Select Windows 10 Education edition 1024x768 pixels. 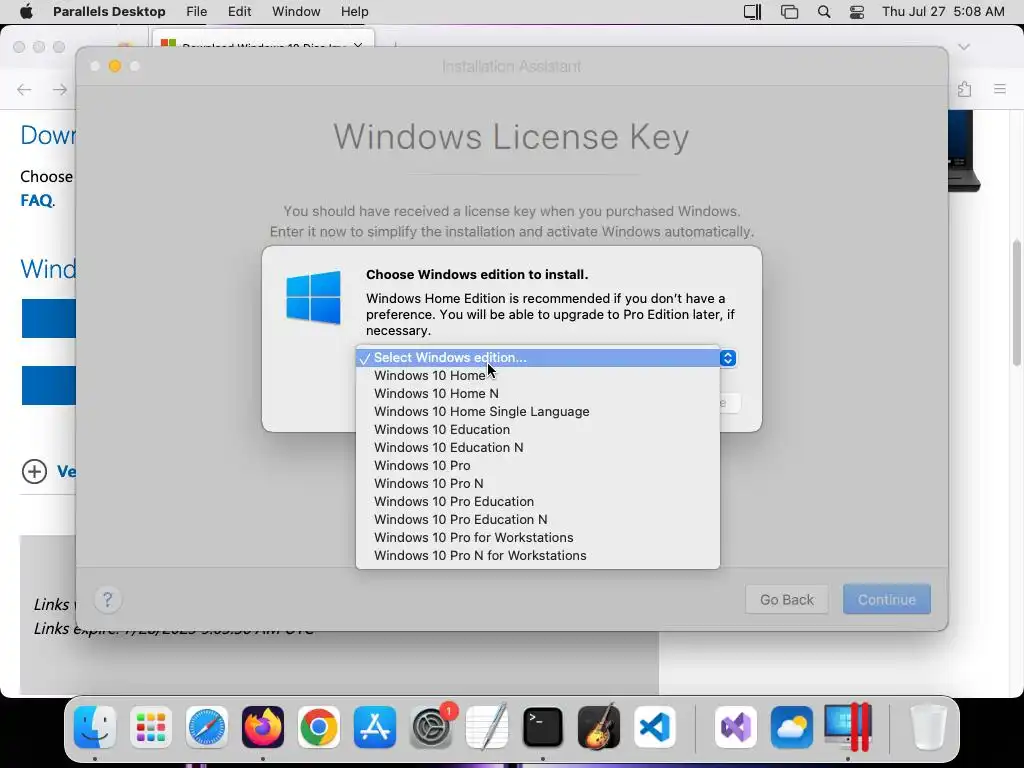pos(537,430)
